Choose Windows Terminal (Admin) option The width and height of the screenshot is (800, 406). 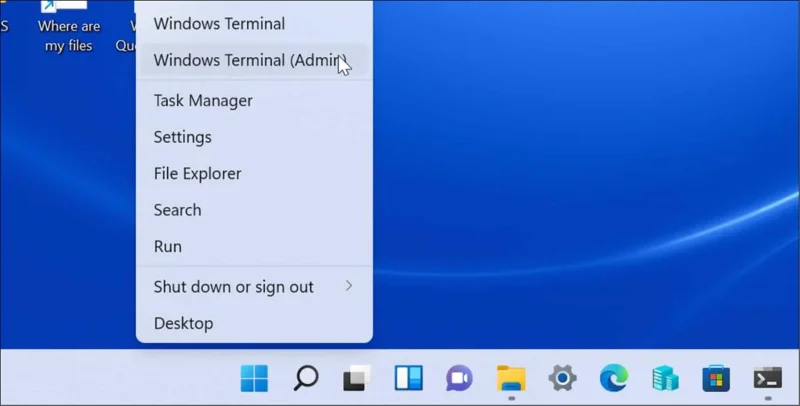coord(254,60)
